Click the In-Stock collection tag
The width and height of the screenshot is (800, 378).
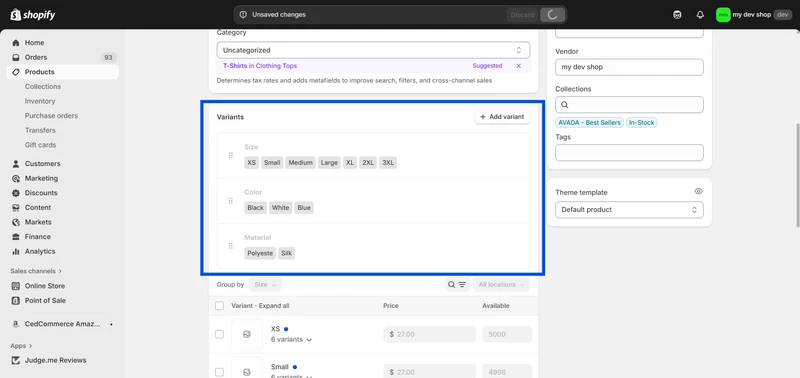click(641, 122)
